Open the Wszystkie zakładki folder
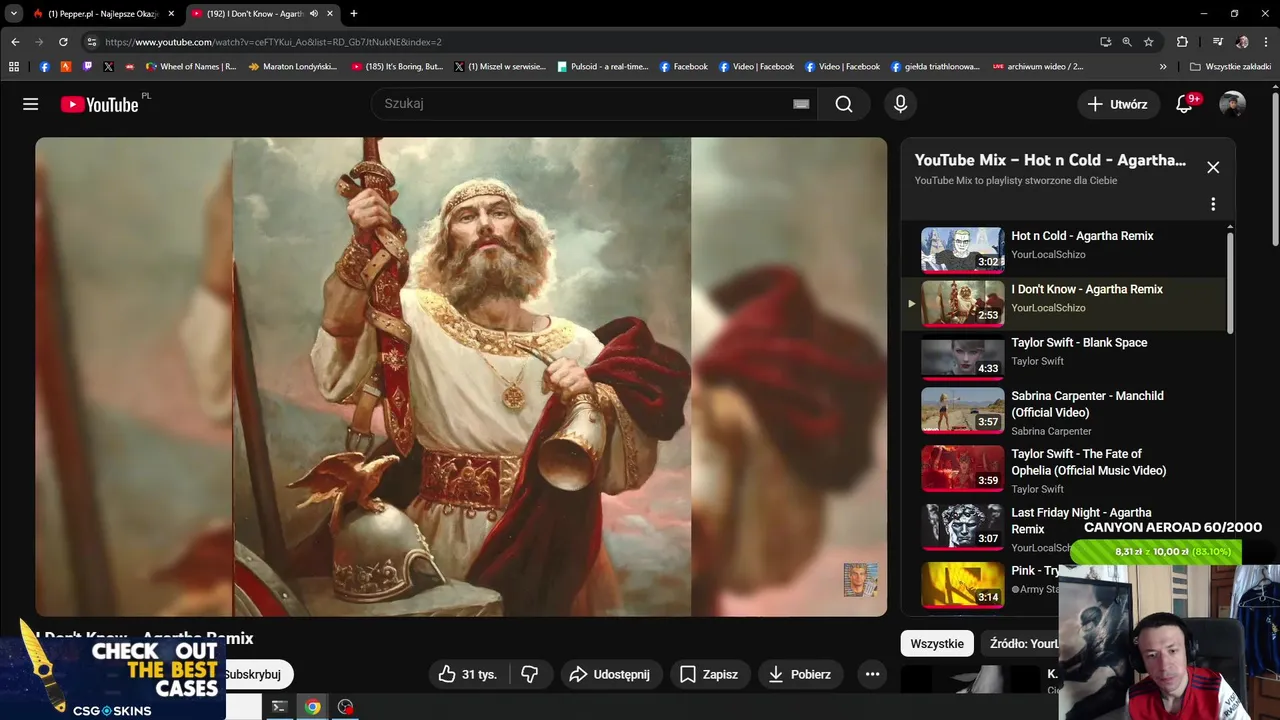This screenshot has height=720, width=1280. coord(1230,67)
